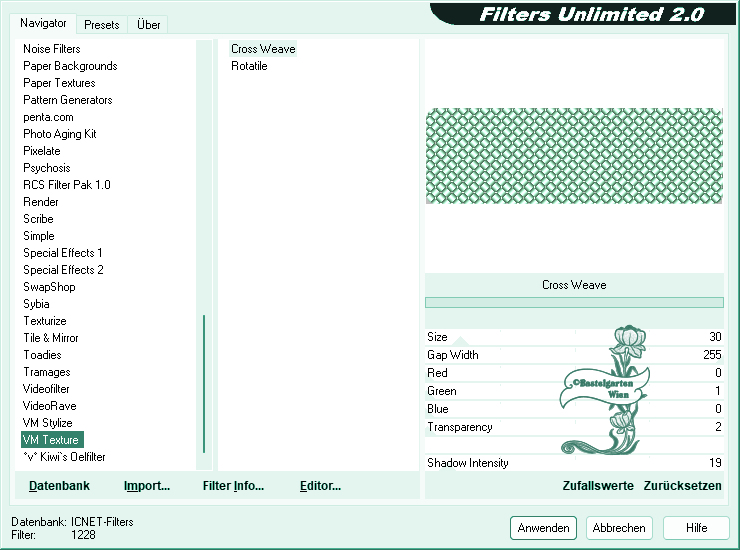Screen dimensions: 740x550
Task: Open the Presets tab
Action: 101,25
